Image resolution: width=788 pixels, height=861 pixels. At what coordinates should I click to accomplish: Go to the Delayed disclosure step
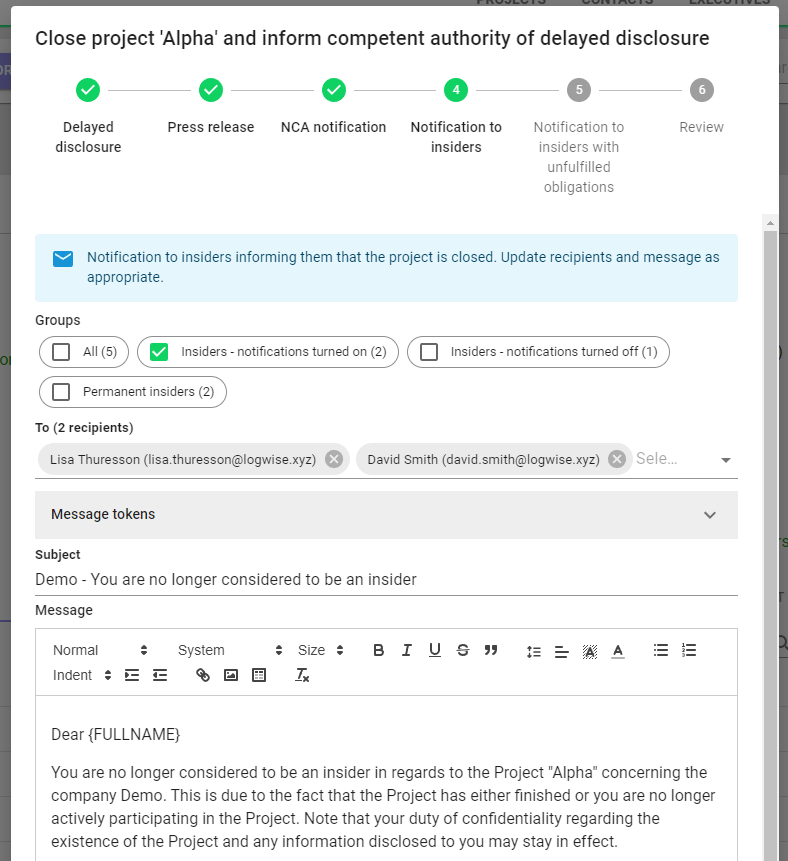coord(88,116)
